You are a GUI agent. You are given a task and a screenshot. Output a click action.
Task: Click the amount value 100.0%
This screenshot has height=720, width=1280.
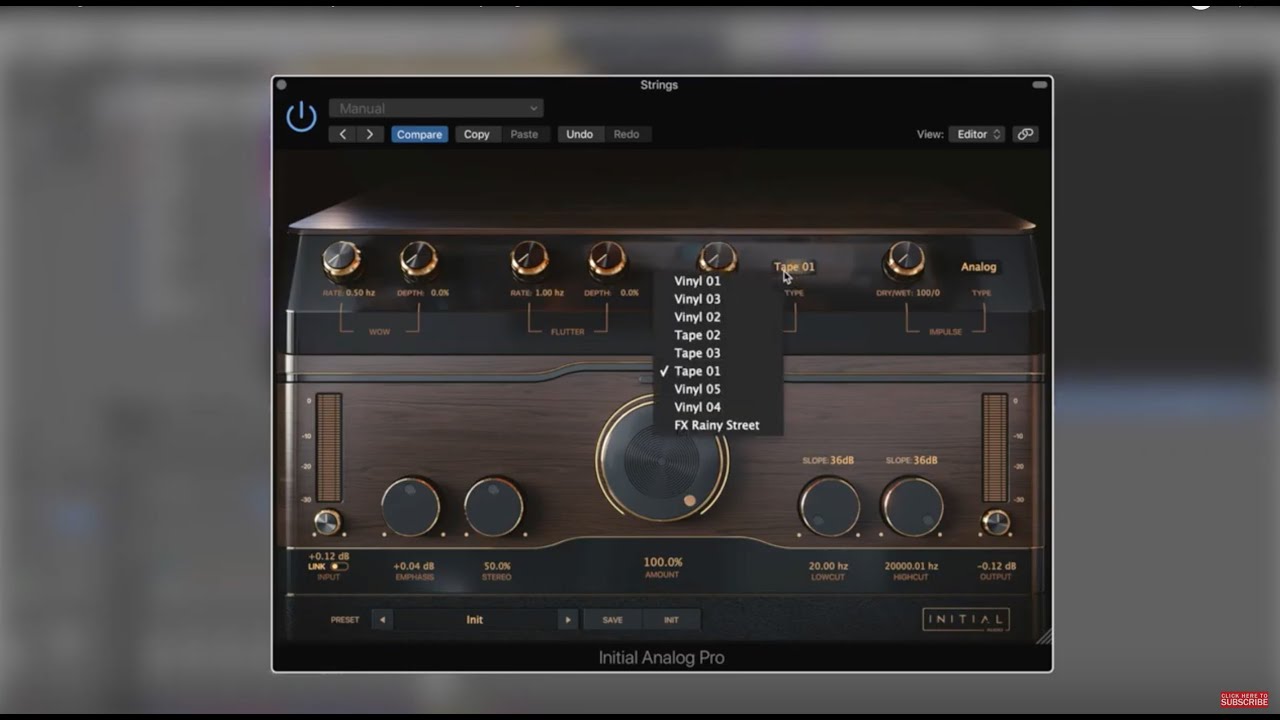click(x=663, y=562)
